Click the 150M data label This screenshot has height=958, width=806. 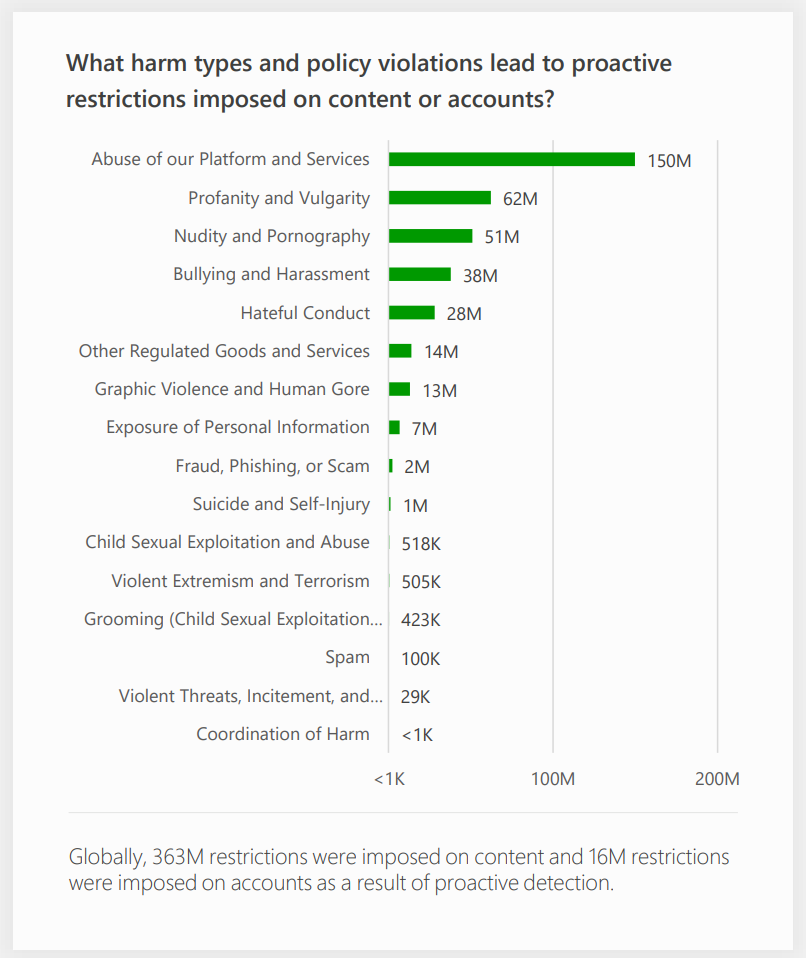pyautogui.click(x=669, y=161)
